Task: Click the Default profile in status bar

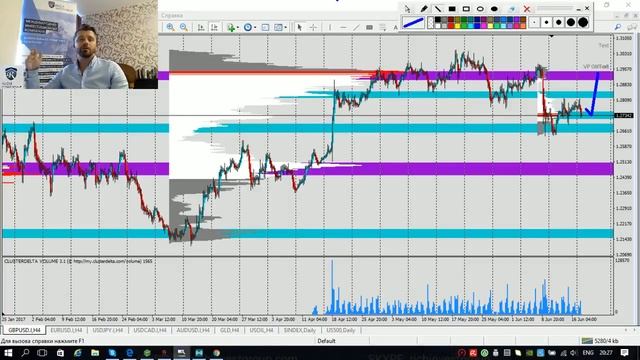Action: [x=326, y=341]
